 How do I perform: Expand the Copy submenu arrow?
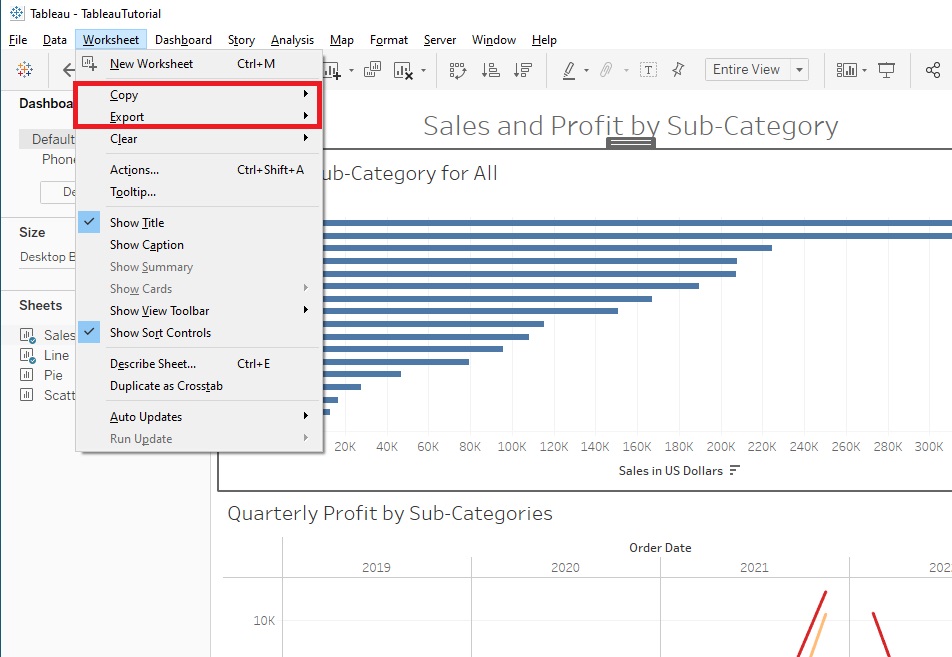(x=306, y=94)
